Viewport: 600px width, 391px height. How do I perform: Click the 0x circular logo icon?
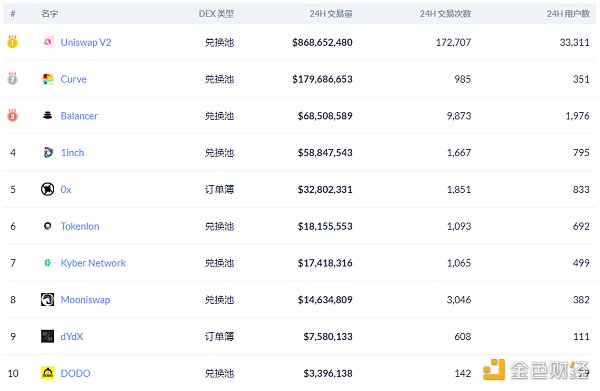47,189
